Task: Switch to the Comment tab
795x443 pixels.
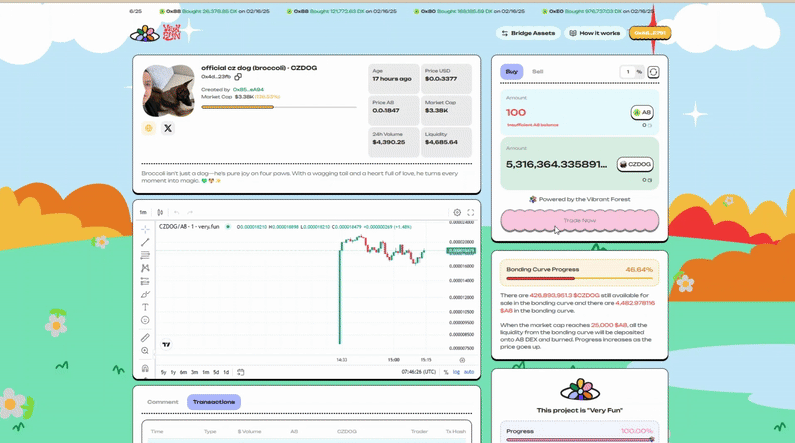Action: [163, 402]
